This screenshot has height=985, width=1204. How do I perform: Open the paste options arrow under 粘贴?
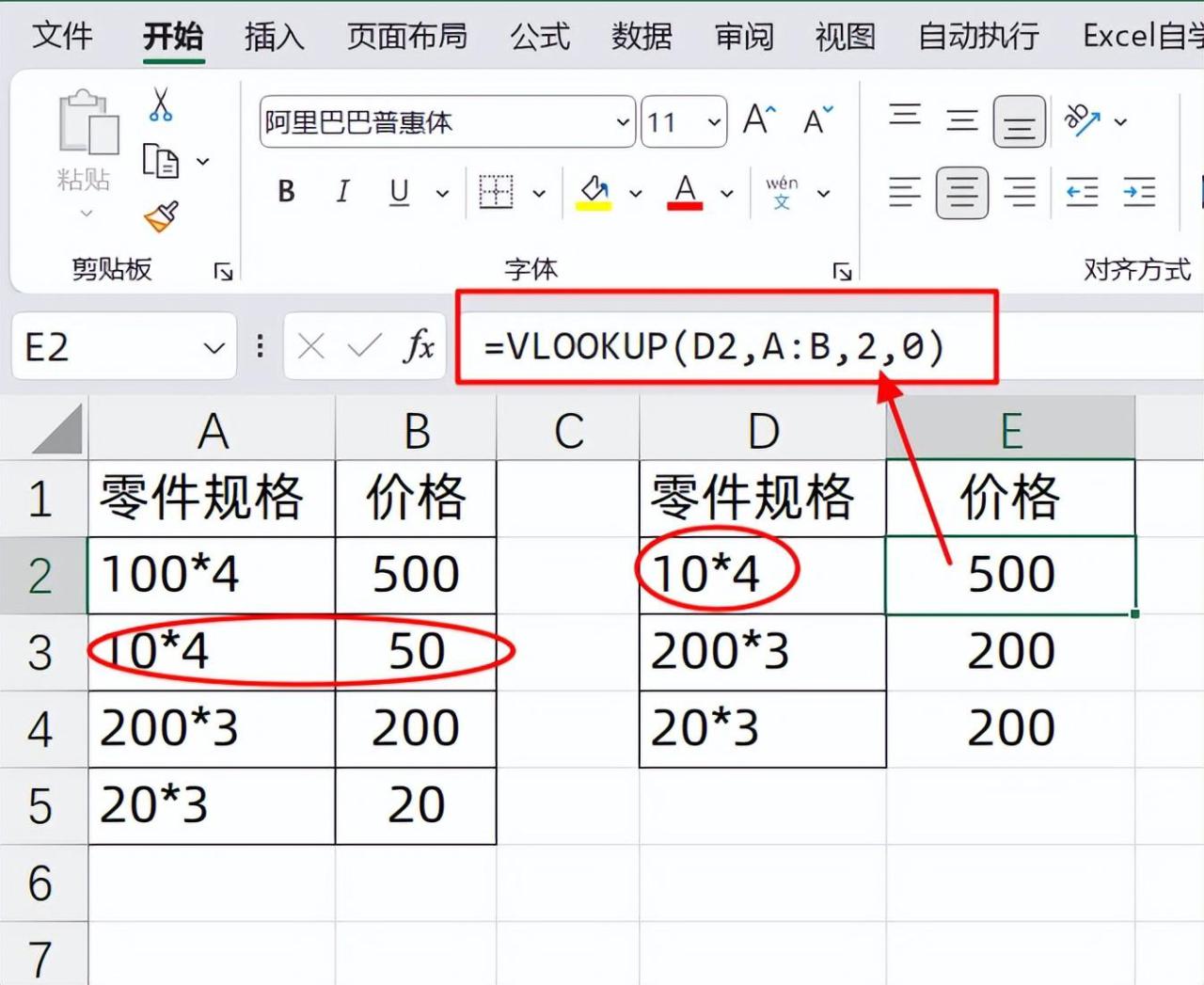pos(87,214)
